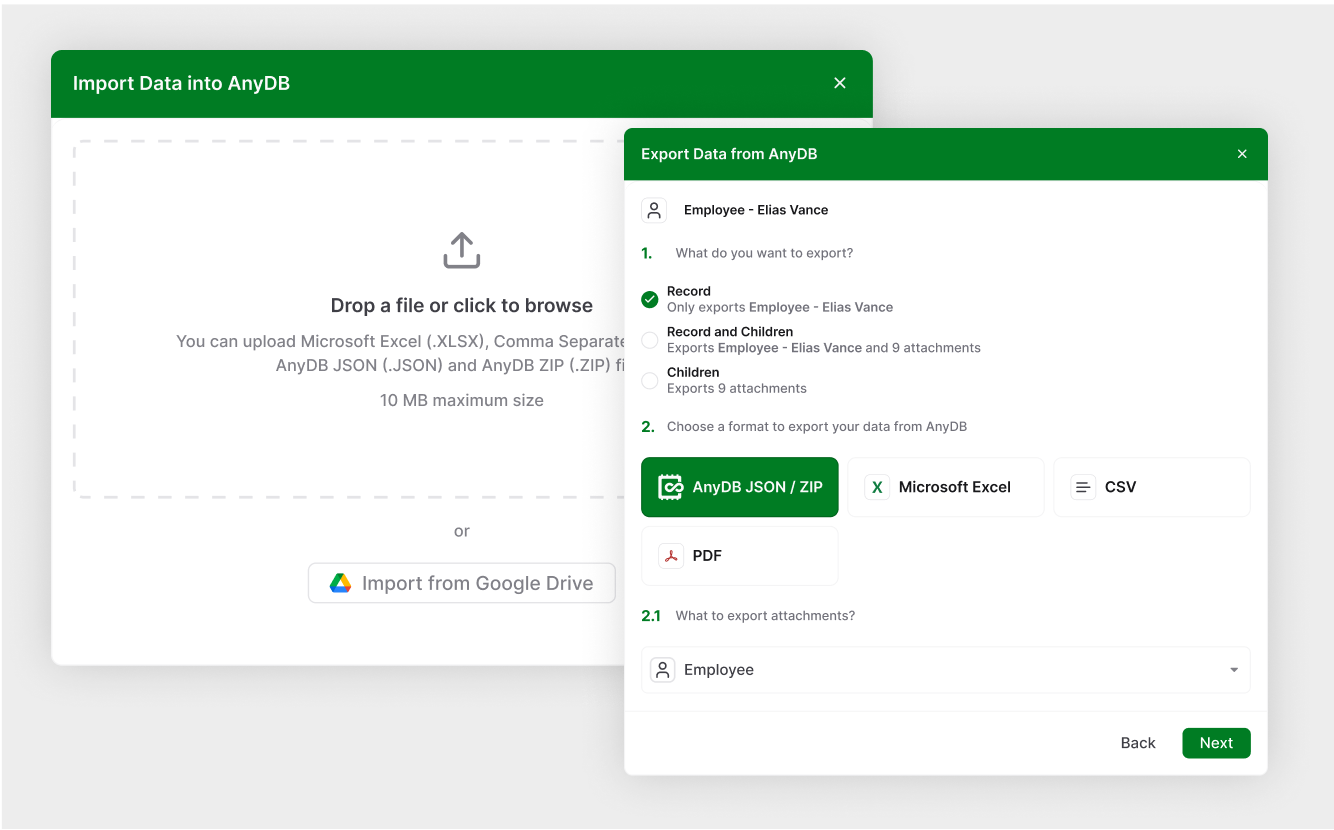Viewport: 1334px width, 830px height.
Task: Click 'What to export attachments?' text
Action: coord(765,616)
